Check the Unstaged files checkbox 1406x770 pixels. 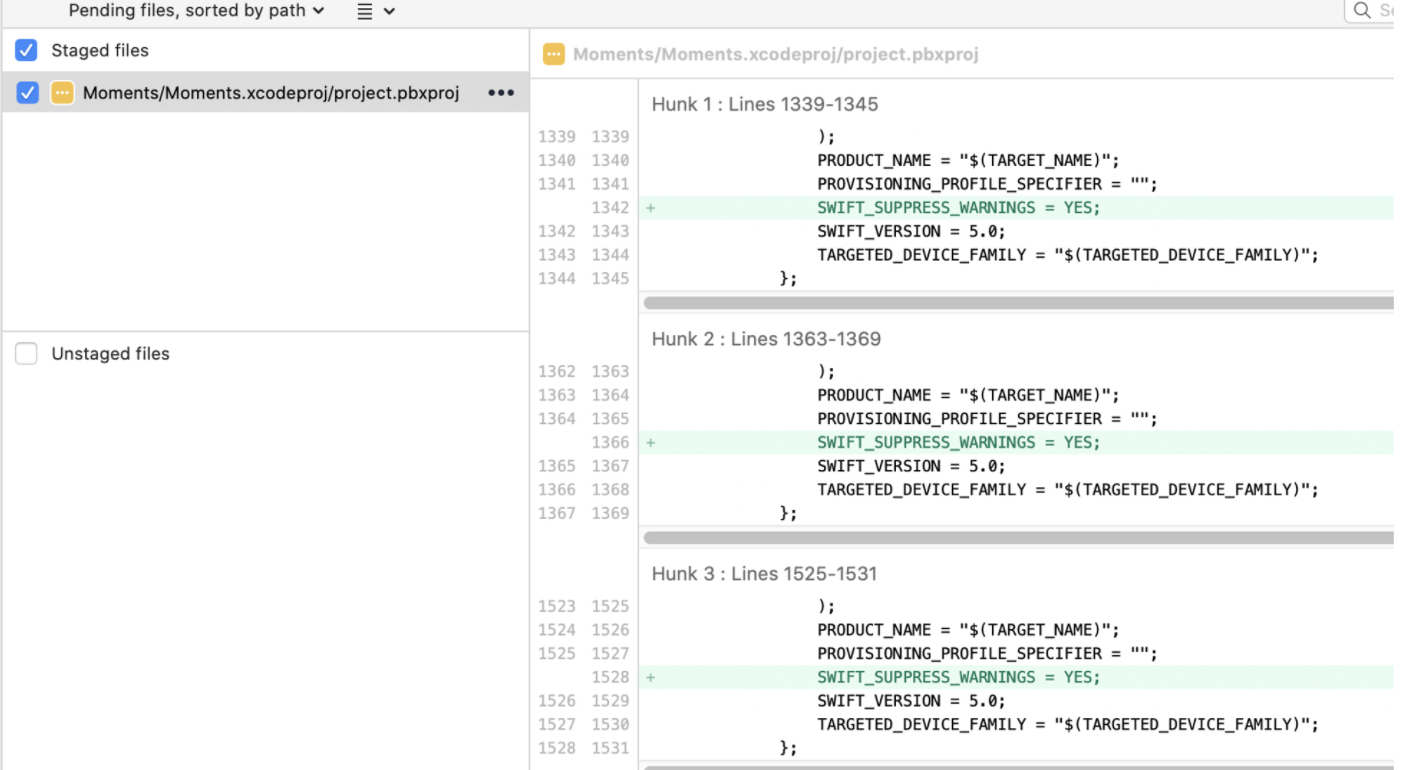tap(27, 354)
